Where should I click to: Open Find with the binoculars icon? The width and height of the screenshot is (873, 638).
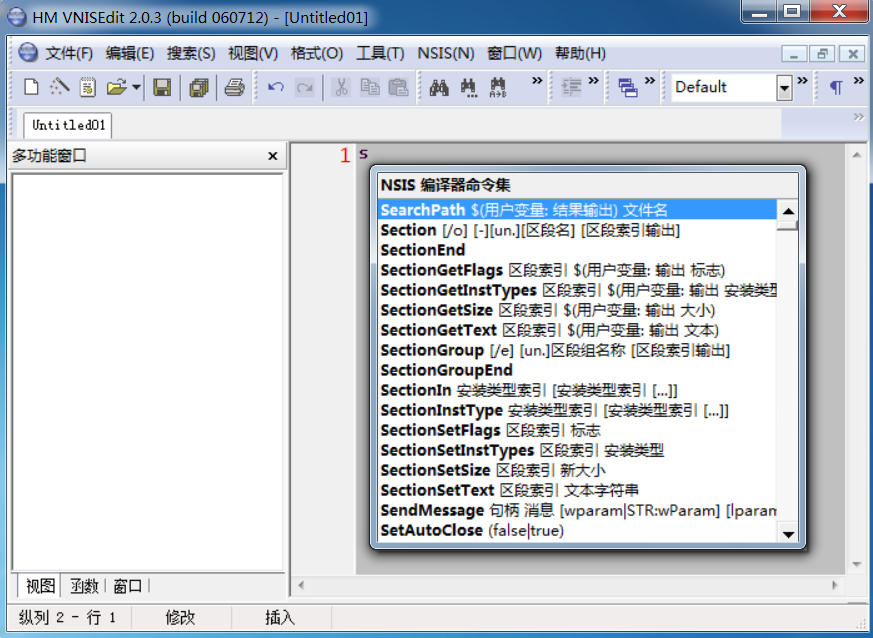pyautogui.click(x=439, y=87)
